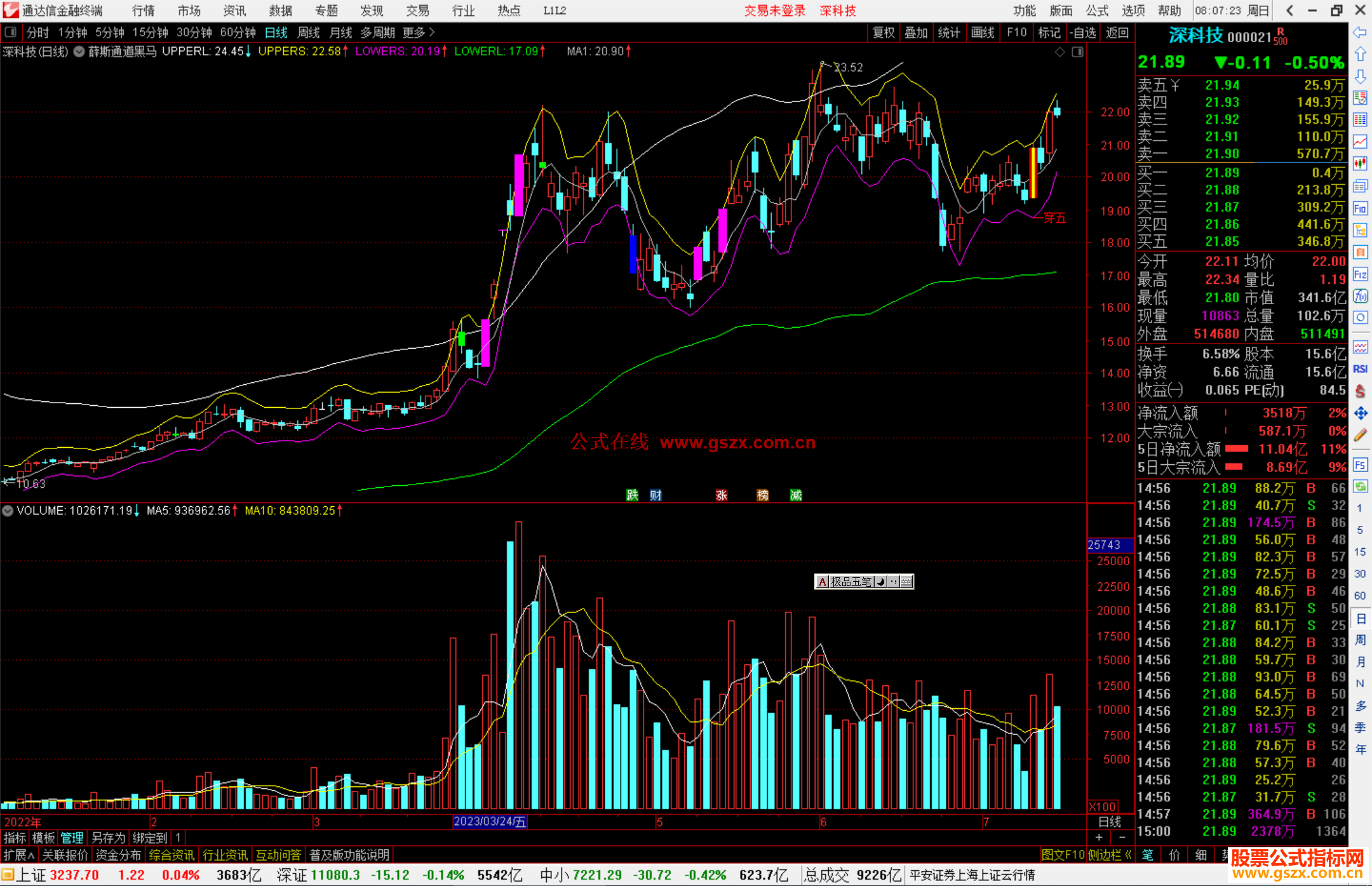Screen dimensions: 1372x886
Task: Toggle the 薛斯通道黑马 indicator check circle
Action: coord(79,52)
